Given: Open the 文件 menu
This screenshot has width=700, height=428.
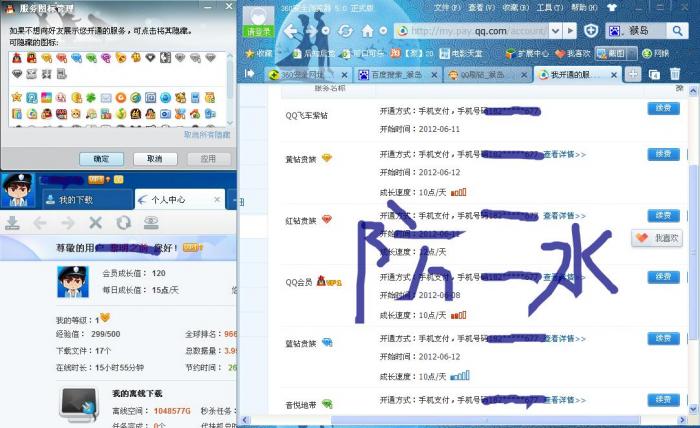Looking at the screenshot, I should click(447, 8).
